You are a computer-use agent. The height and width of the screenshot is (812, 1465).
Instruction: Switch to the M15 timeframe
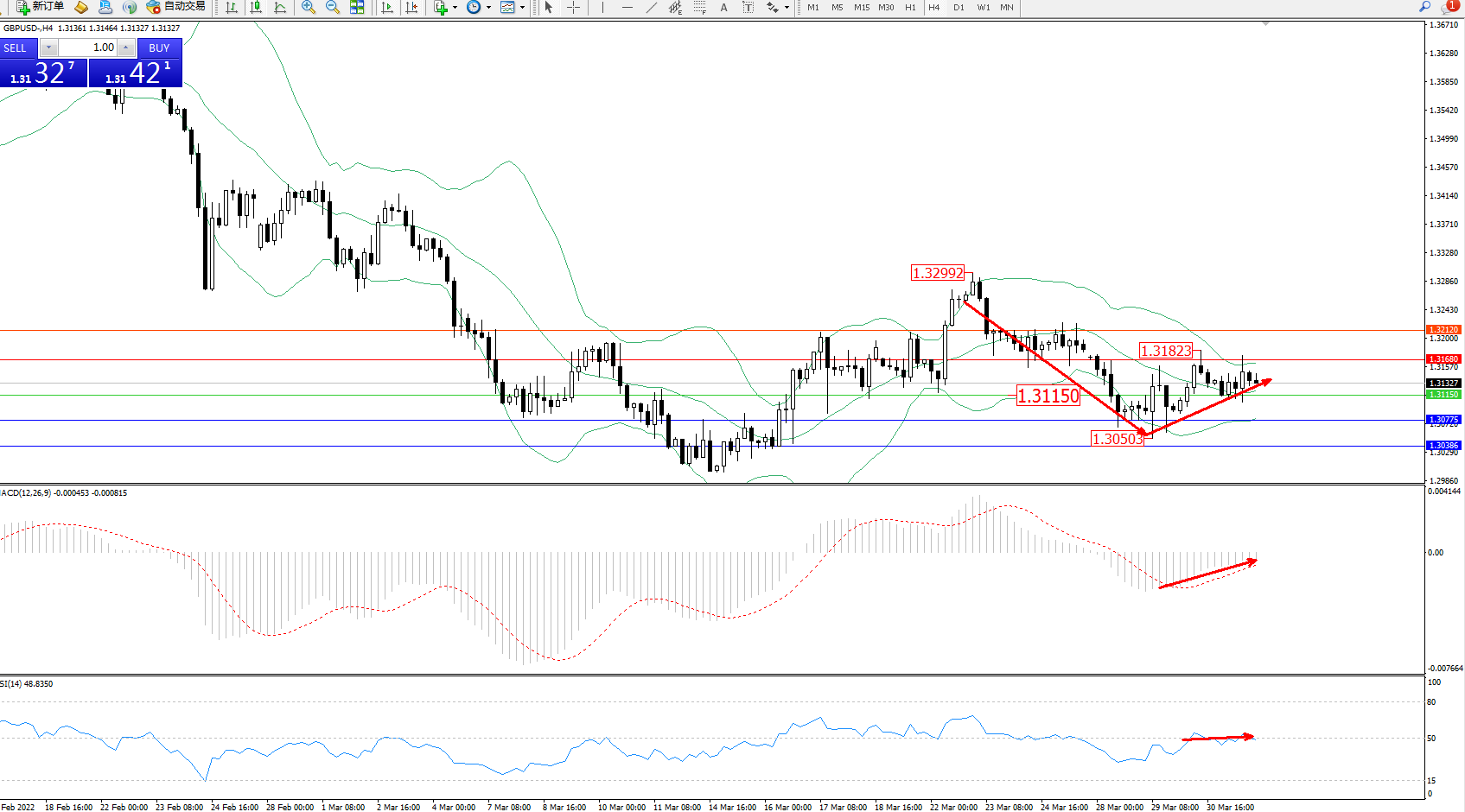point(862,7)
